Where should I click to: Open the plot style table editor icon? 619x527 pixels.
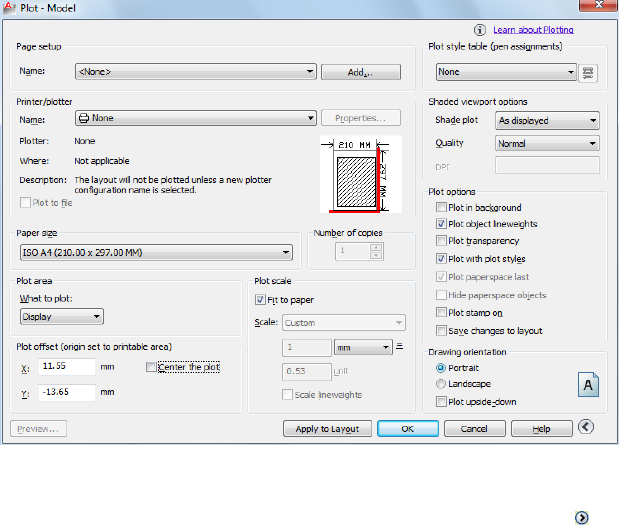pos(588,73)
